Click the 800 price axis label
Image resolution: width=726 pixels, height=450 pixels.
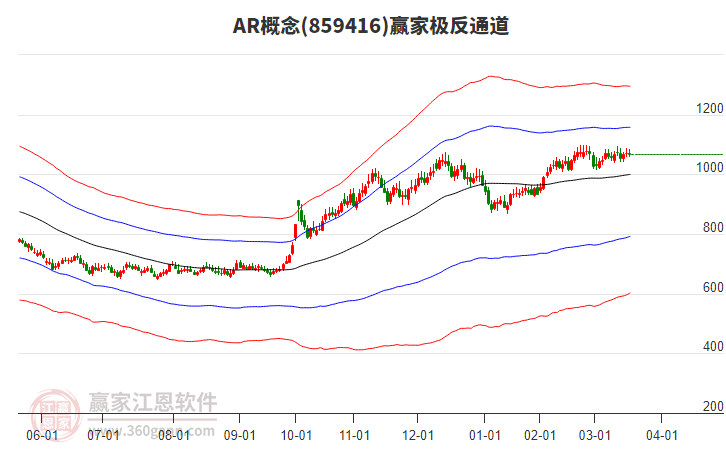pos(713,227)
